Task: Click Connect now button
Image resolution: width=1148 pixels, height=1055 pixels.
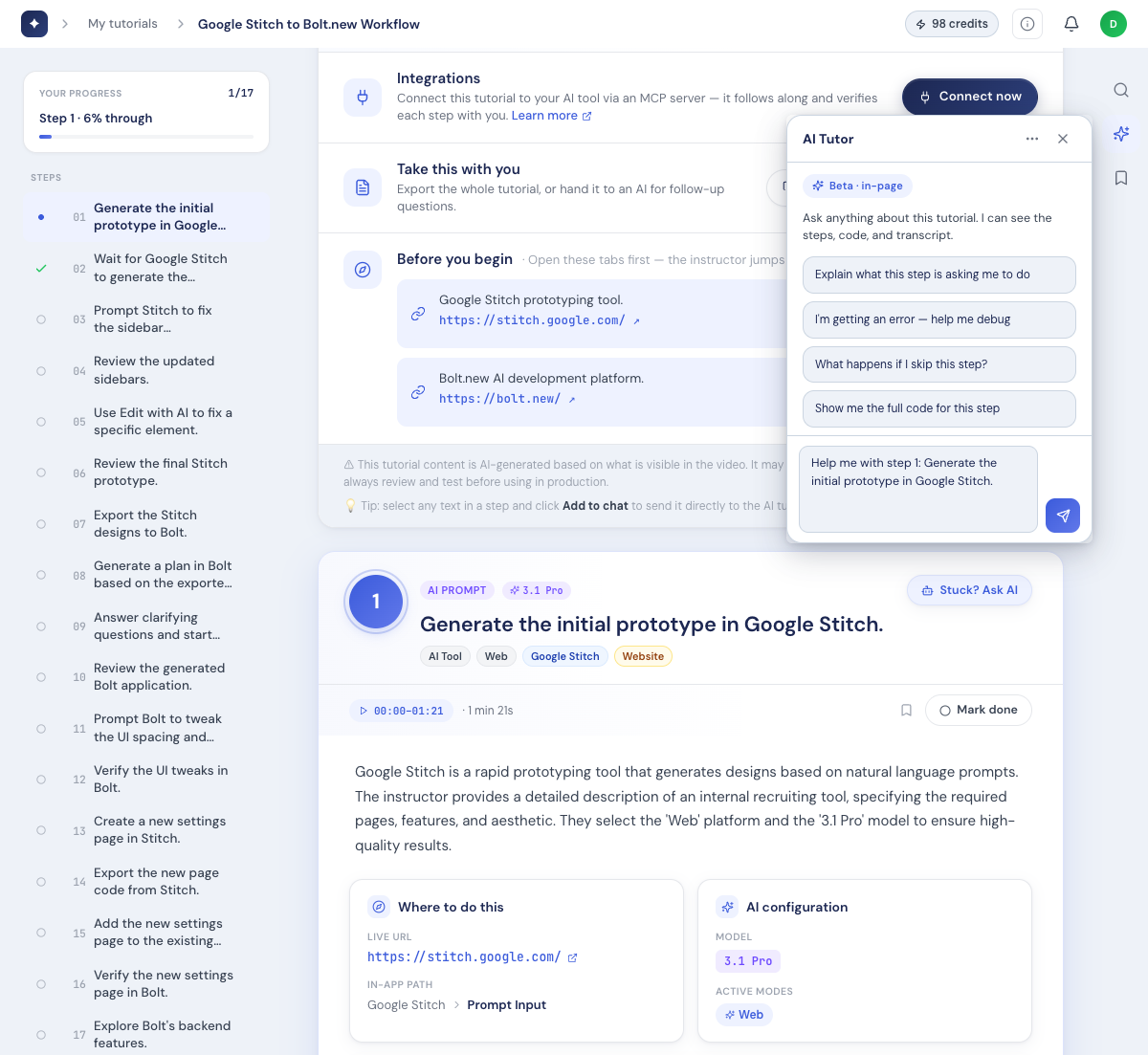Action: pos(970,97)
